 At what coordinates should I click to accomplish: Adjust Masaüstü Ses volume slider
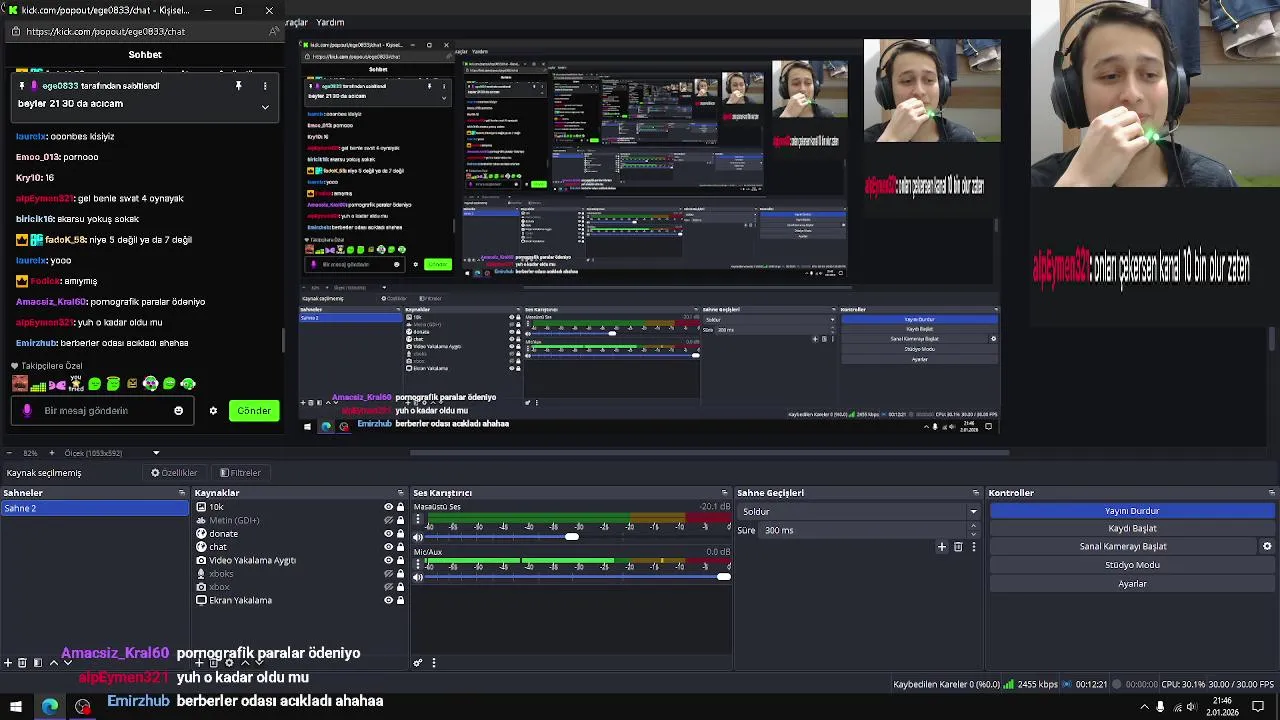click(571, 537)
